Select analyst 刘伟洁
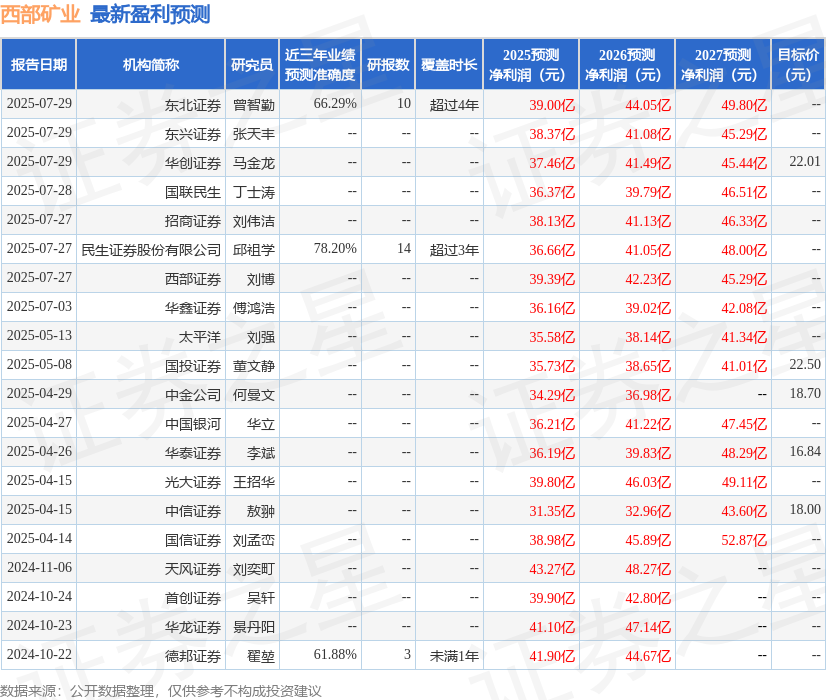This screenshot has width=826, height=700. [x=254, y=221]
